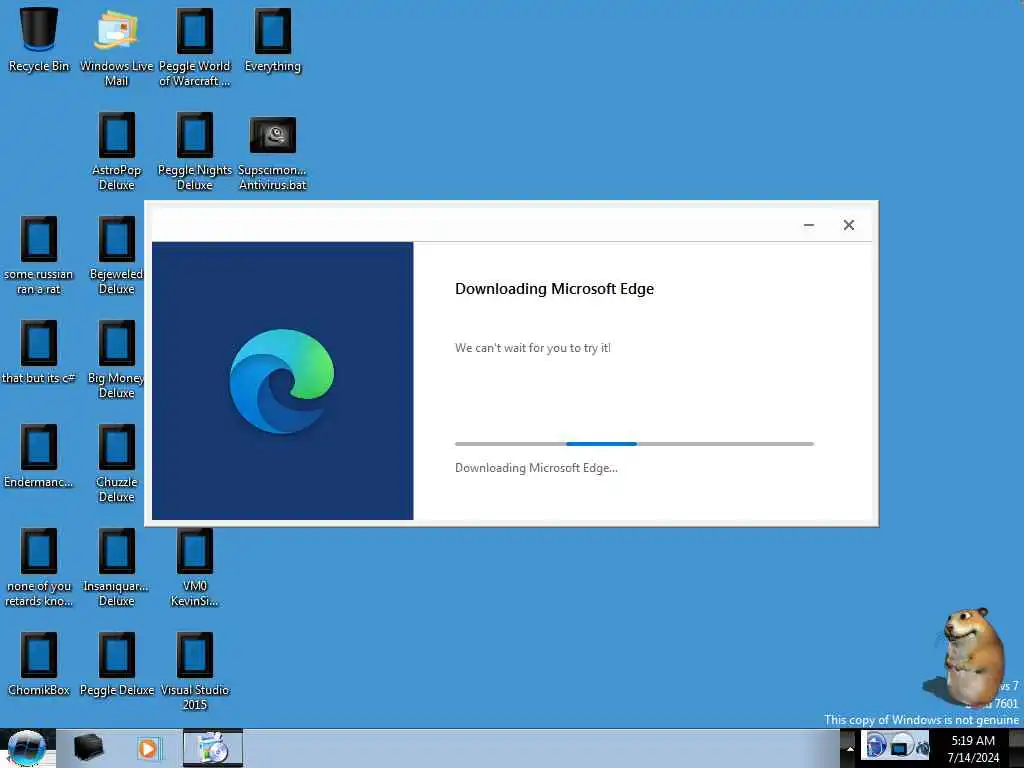The height and width of the screenshot is (768, 1024).
Task: Open the black box taskbar shortcut
Action: [x=88, y=748]
